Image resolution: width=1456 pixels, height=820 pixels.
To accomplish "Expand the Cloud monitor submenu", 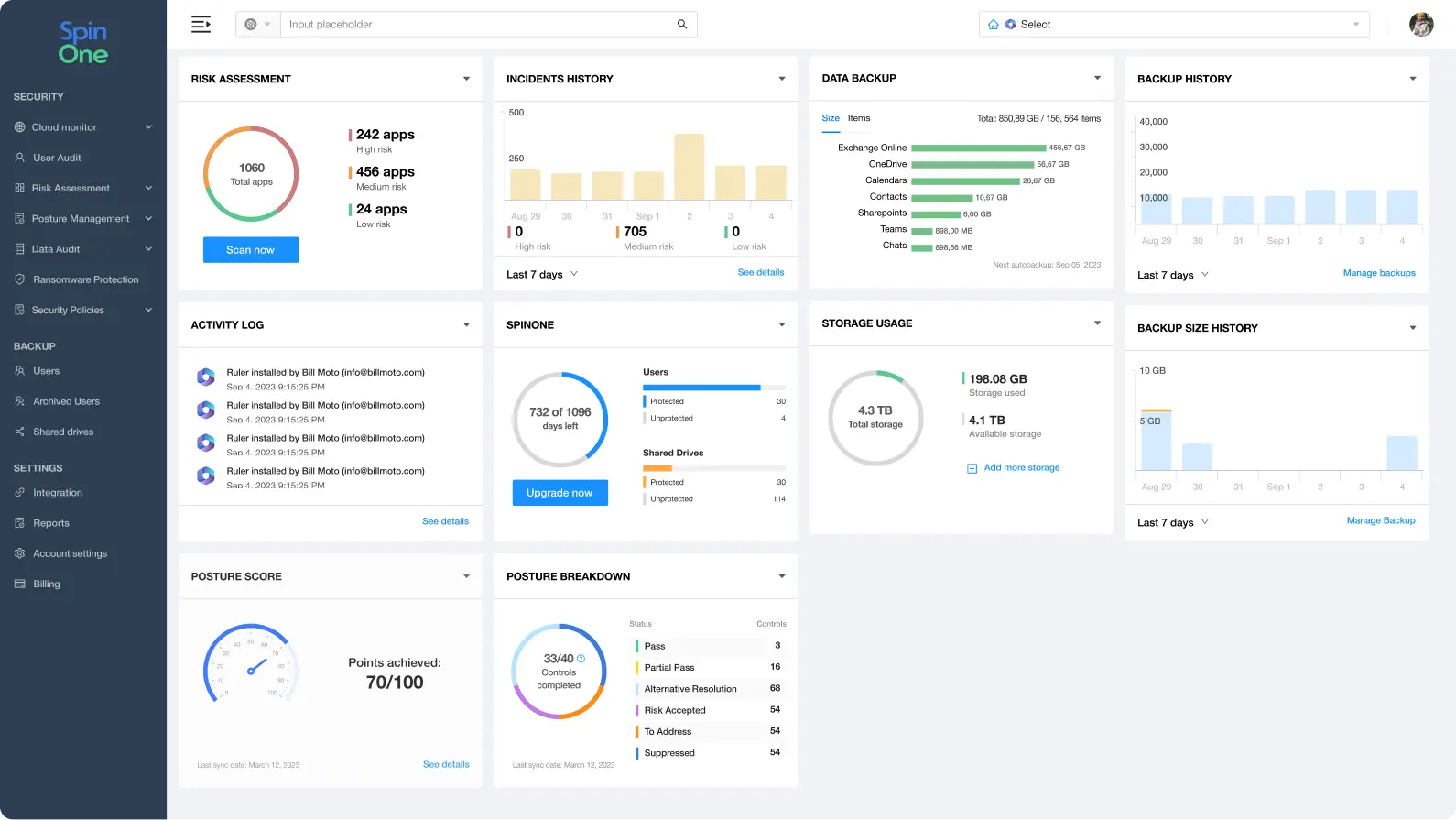I will tap(148, 127).
